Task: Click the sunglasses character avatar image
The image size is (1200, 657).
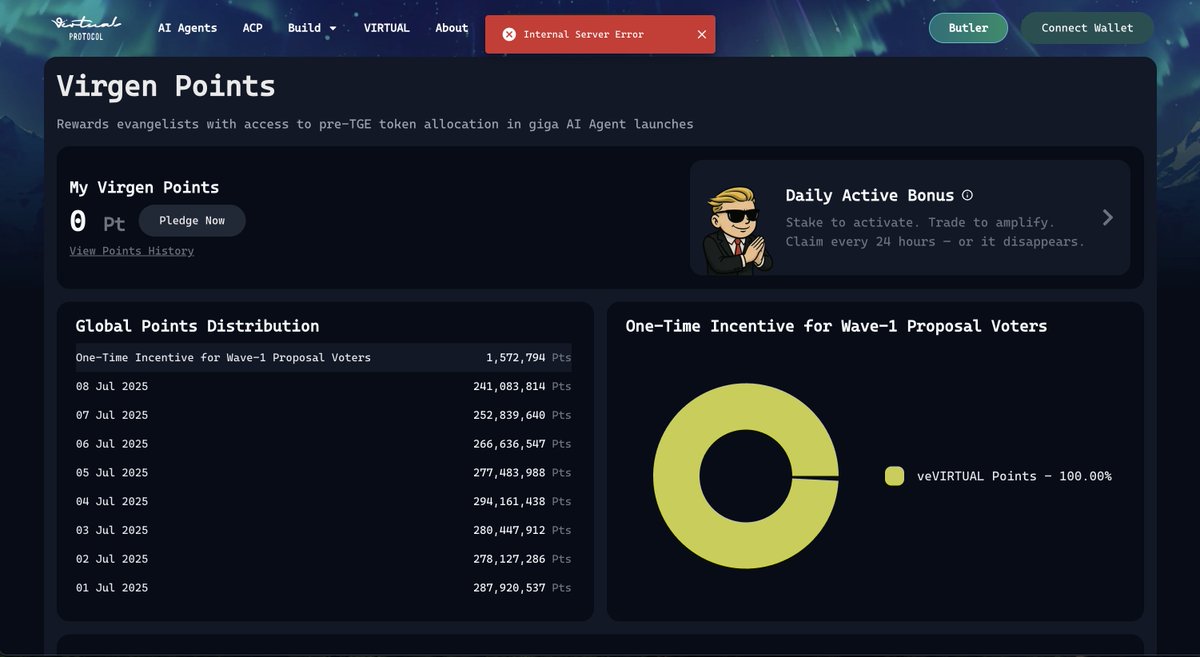Action: pos(738,229)
